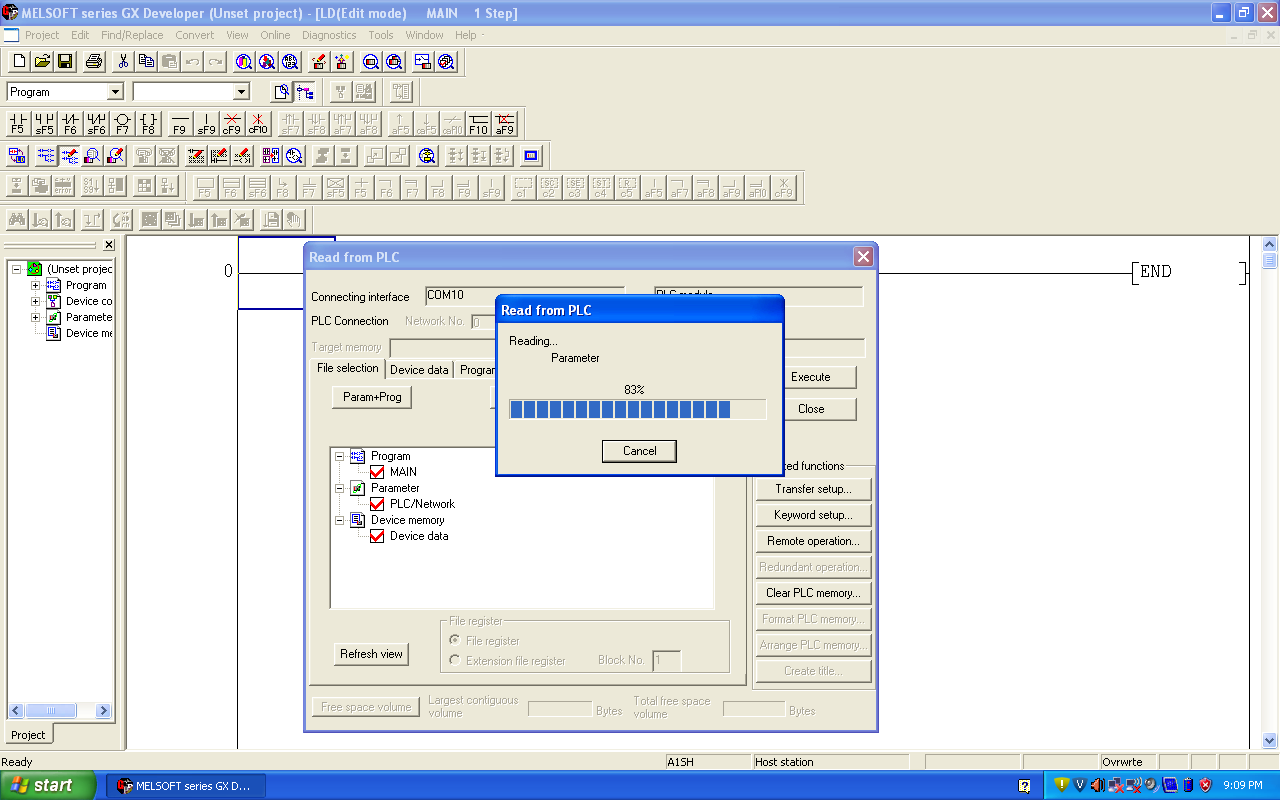This screenshot has width=1280, height=800.
Task: Uncheck the Device data checkbox
Action: pos(378,535)
